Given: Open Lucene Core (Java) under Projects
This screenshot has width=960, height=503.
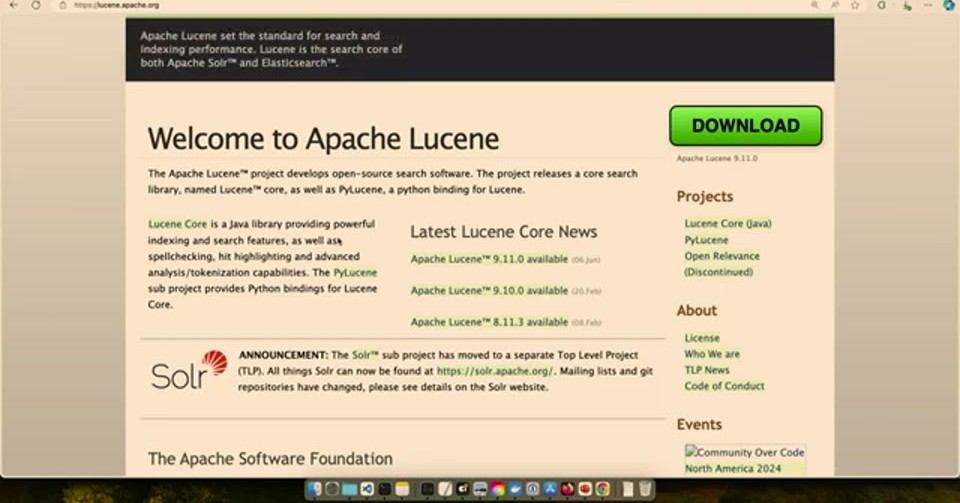Looking at the screenshot, I should coord(728,223).
